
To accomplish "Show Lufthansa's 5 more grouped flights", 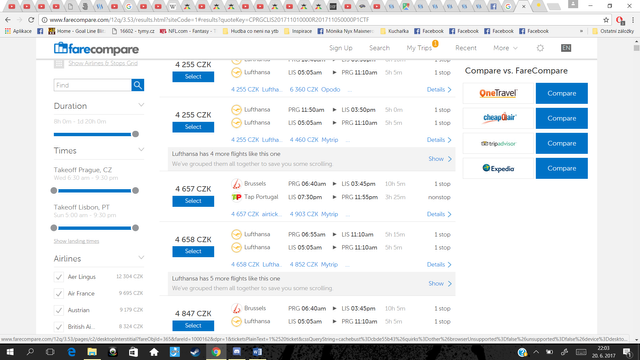I will click(x=440, y=283).
